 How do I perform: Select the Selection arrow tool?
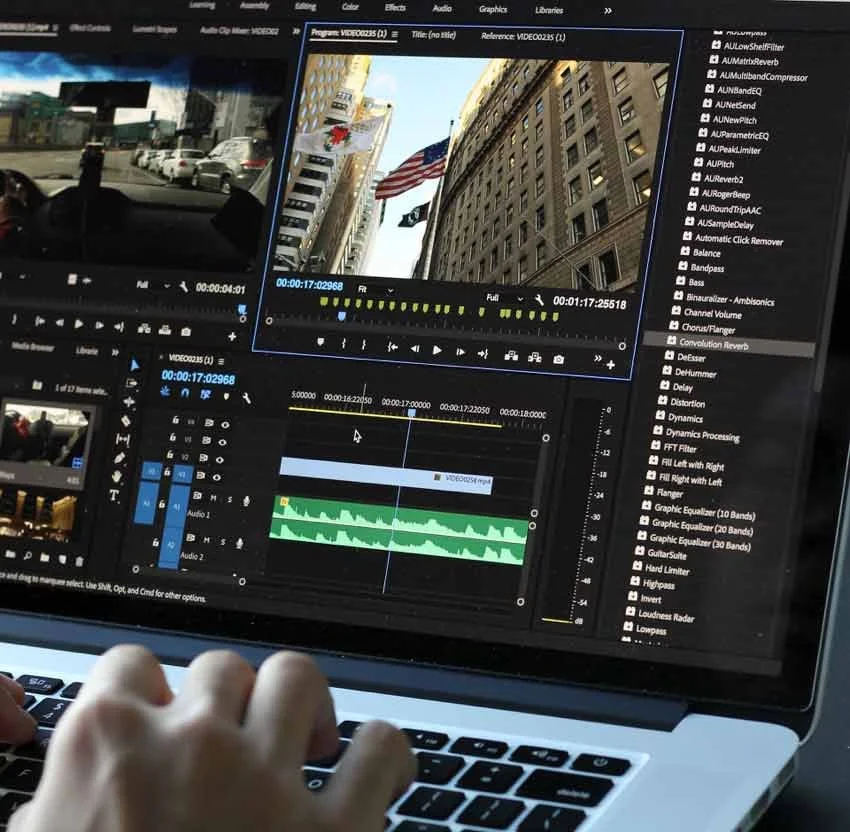pyautogui.click(x=134, y=365)
